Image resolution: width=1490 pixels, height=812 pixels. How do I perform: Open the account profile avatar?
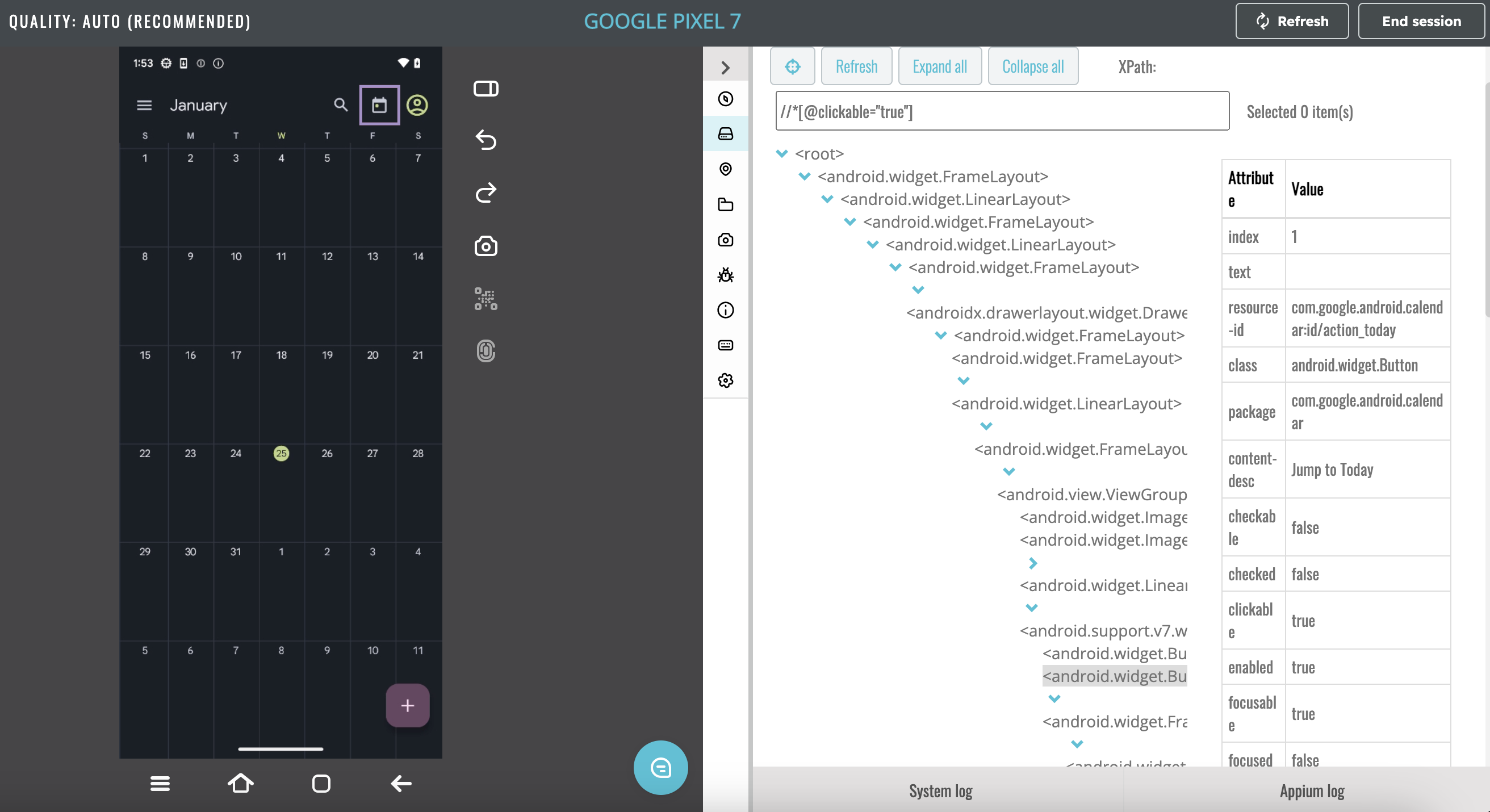417,104
